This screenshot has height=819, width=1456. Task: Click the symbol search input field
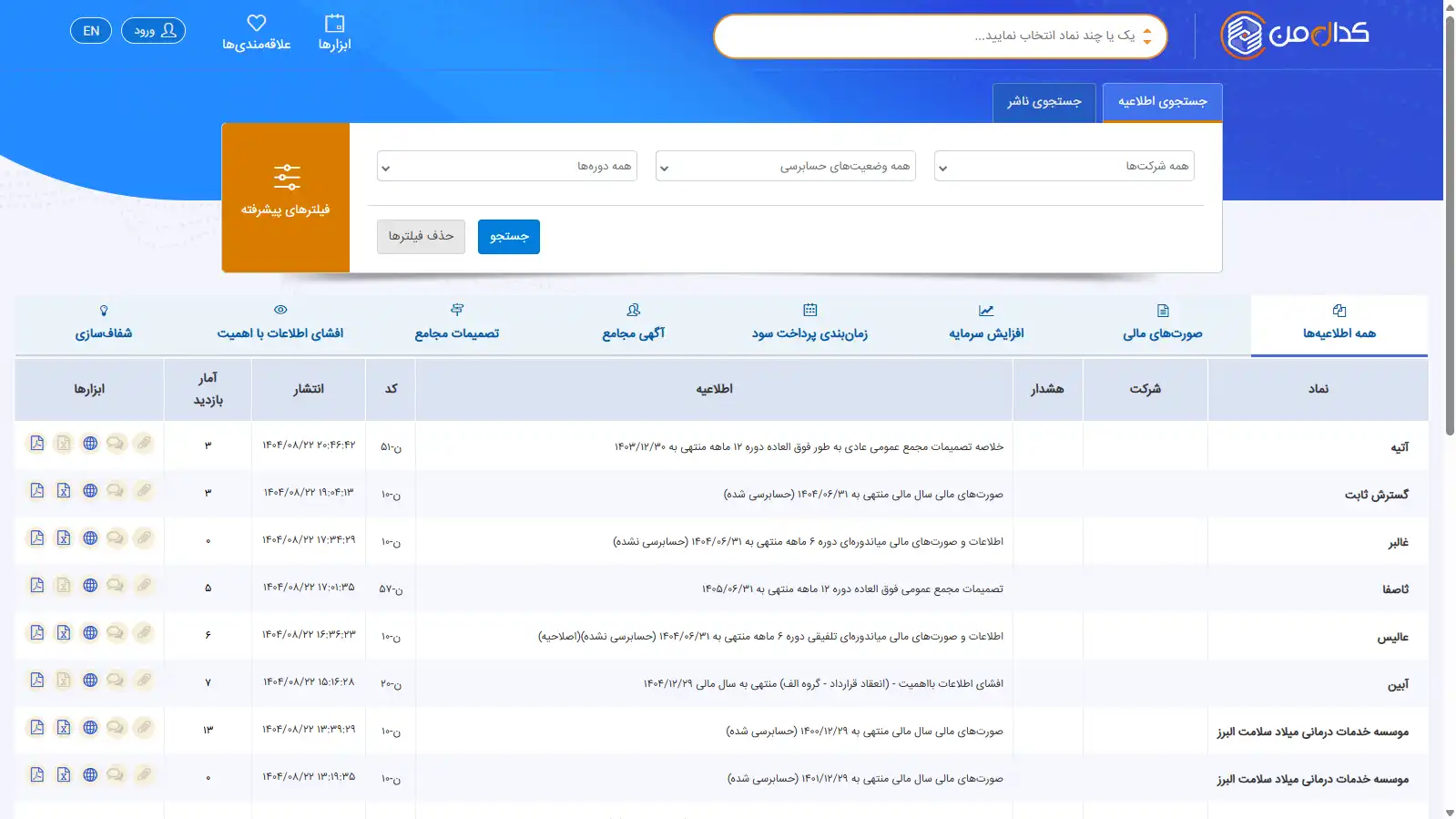click(929, 36)
